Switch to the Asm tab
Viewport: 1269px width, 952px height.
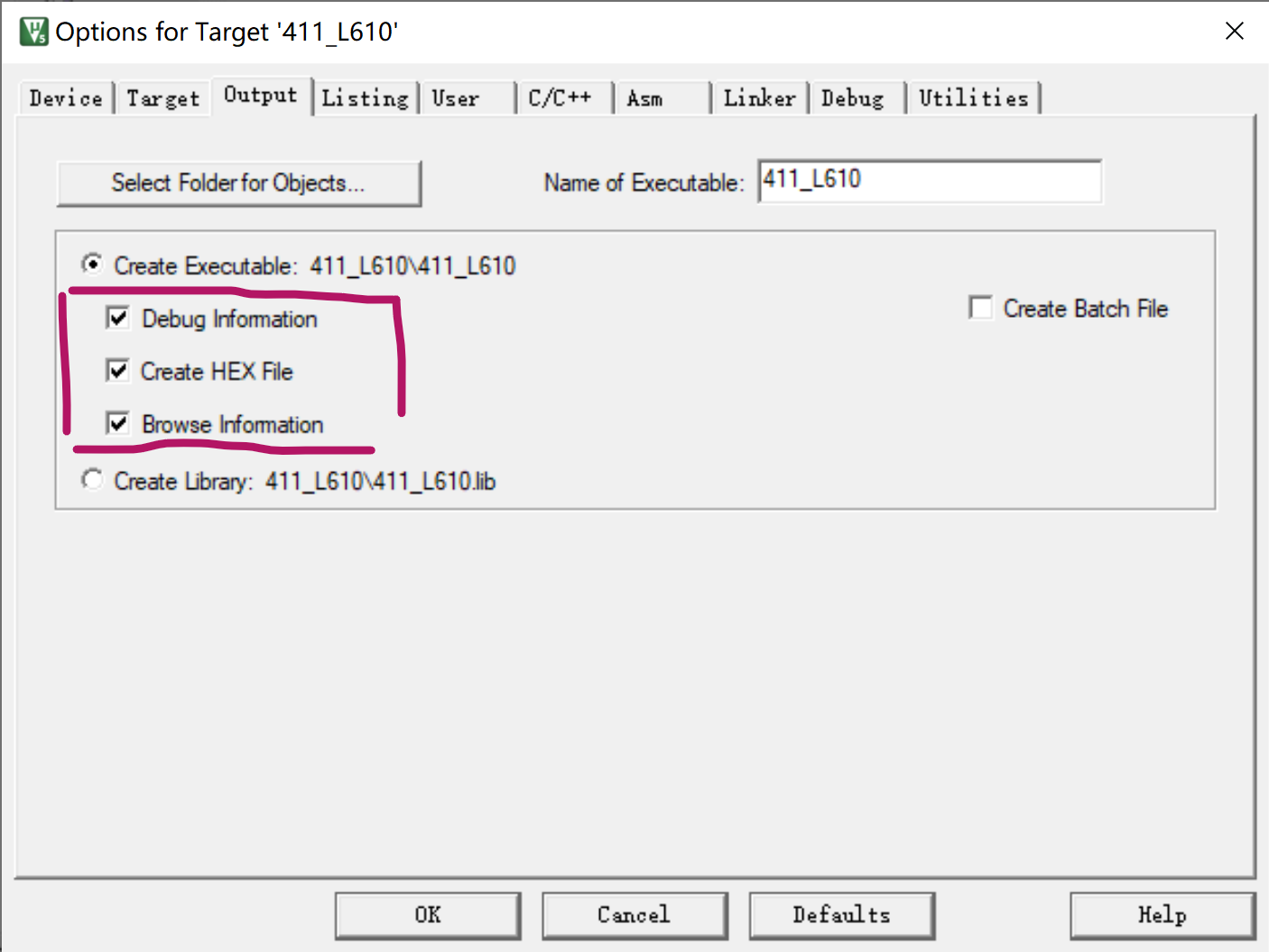662,98
